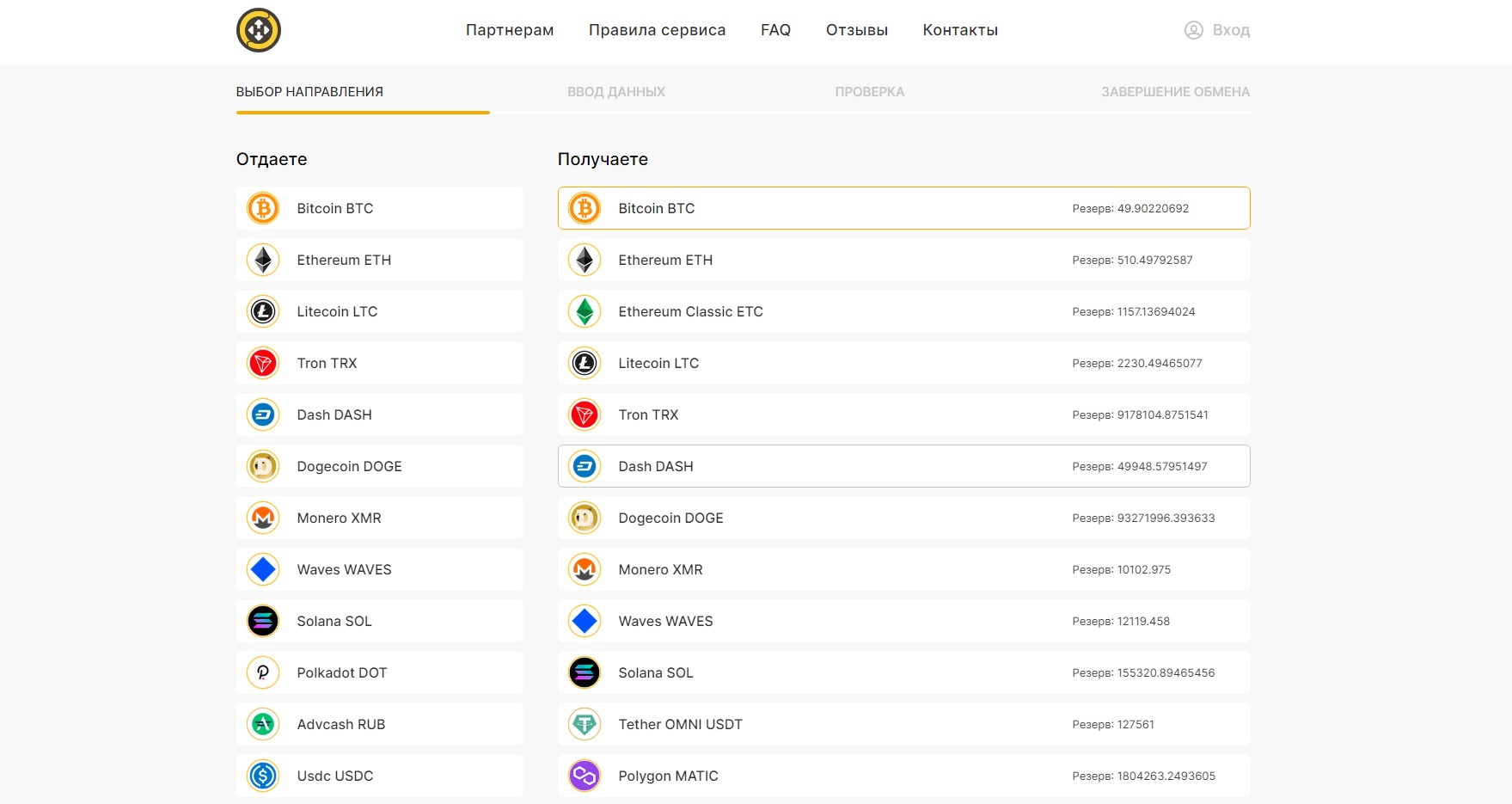Choose Advcash RUB label in Отдаете
The image size is (1512, 804).
(341, 724)
